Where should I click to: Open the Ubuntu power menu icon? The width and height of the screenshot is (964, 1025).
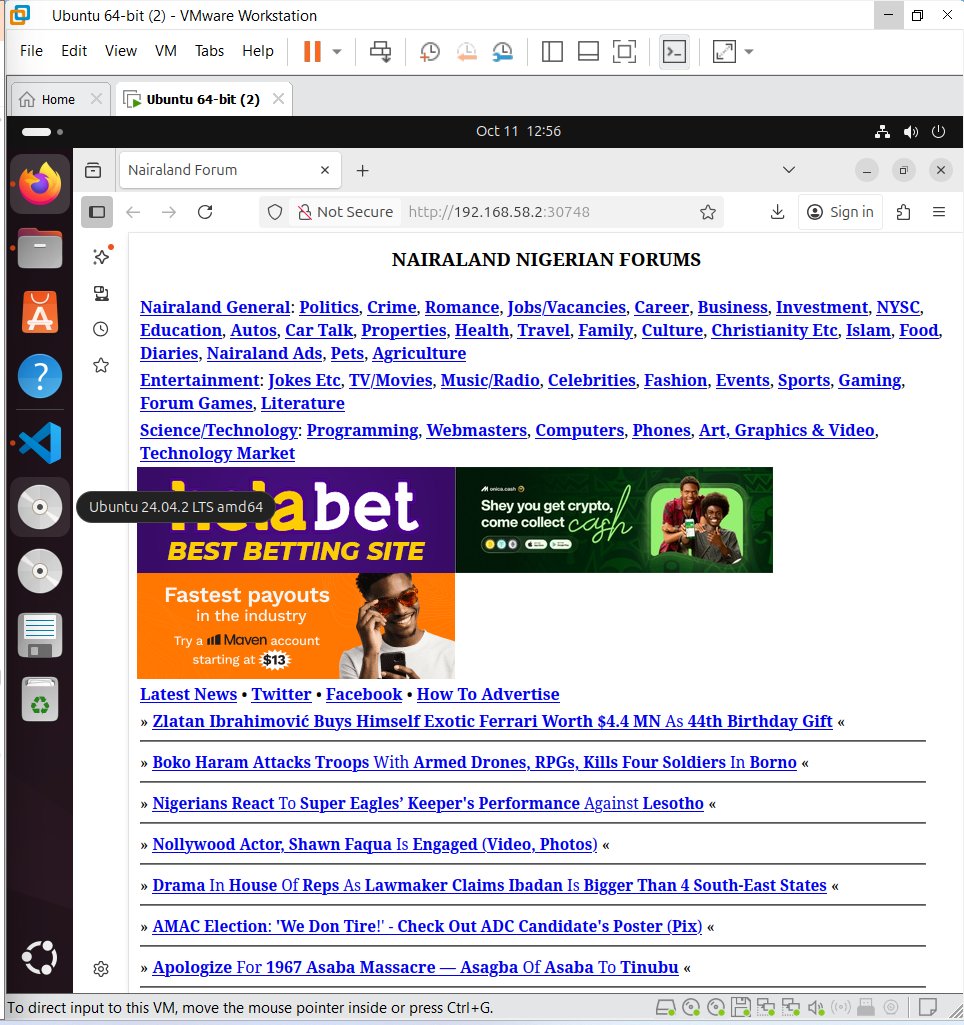click(938, 131)
